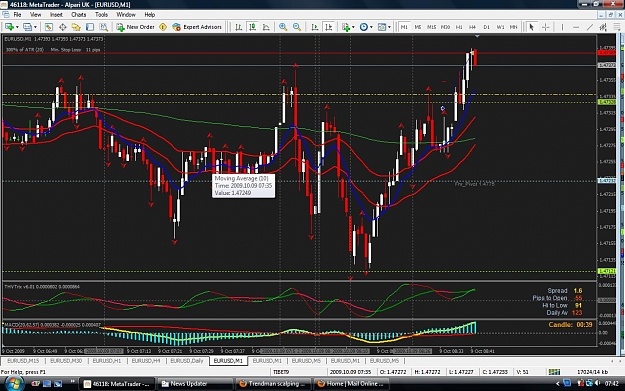The width and height of the screenshot is (625, 391).
Task: Select the Crosshair tool
Action: pos(545,27)
